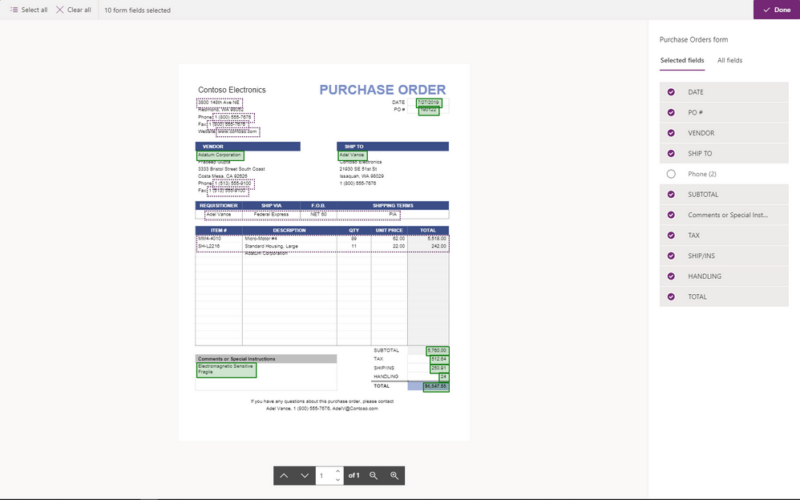This screenshot has width=800, height=500.
Task: Select the highlighted total amount box
Action: pyautogui.click(x=436, y=387)
